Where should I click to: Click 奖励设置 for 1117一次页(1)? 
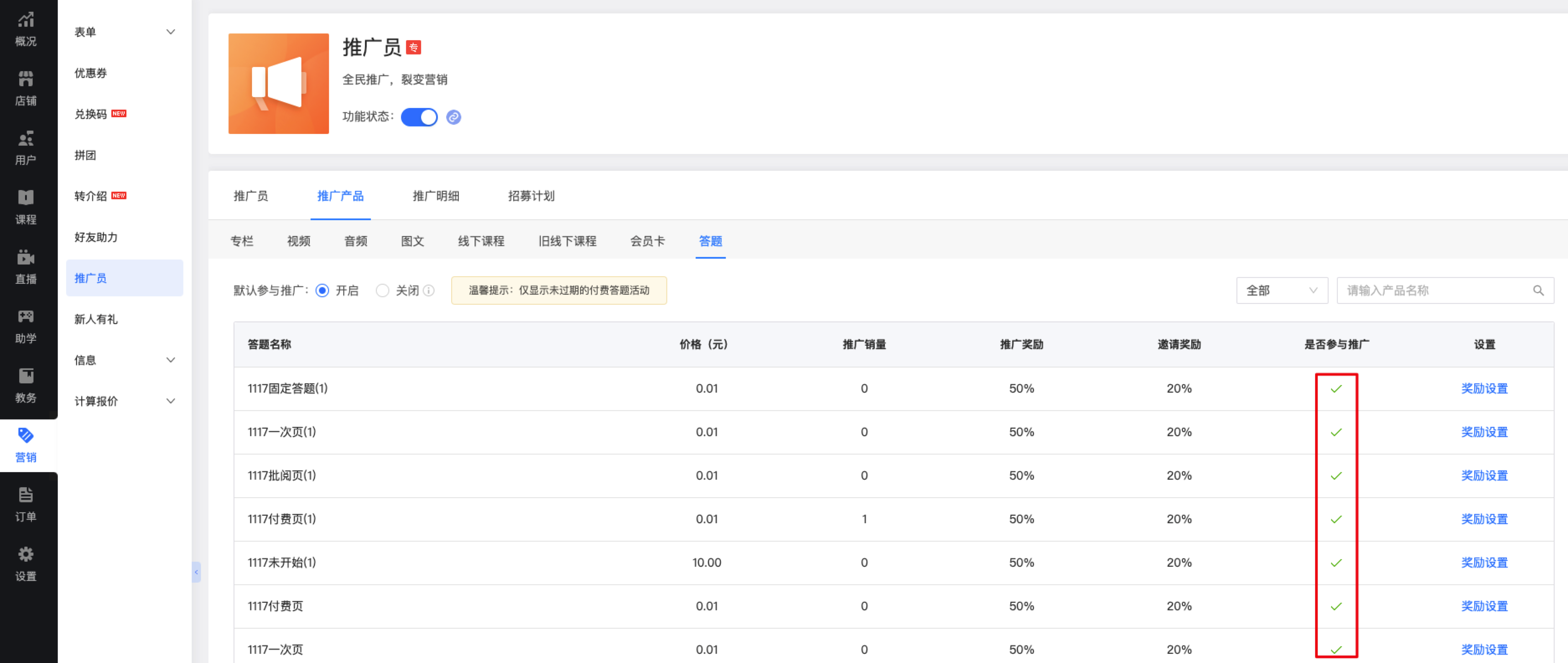coord(1485,432)
